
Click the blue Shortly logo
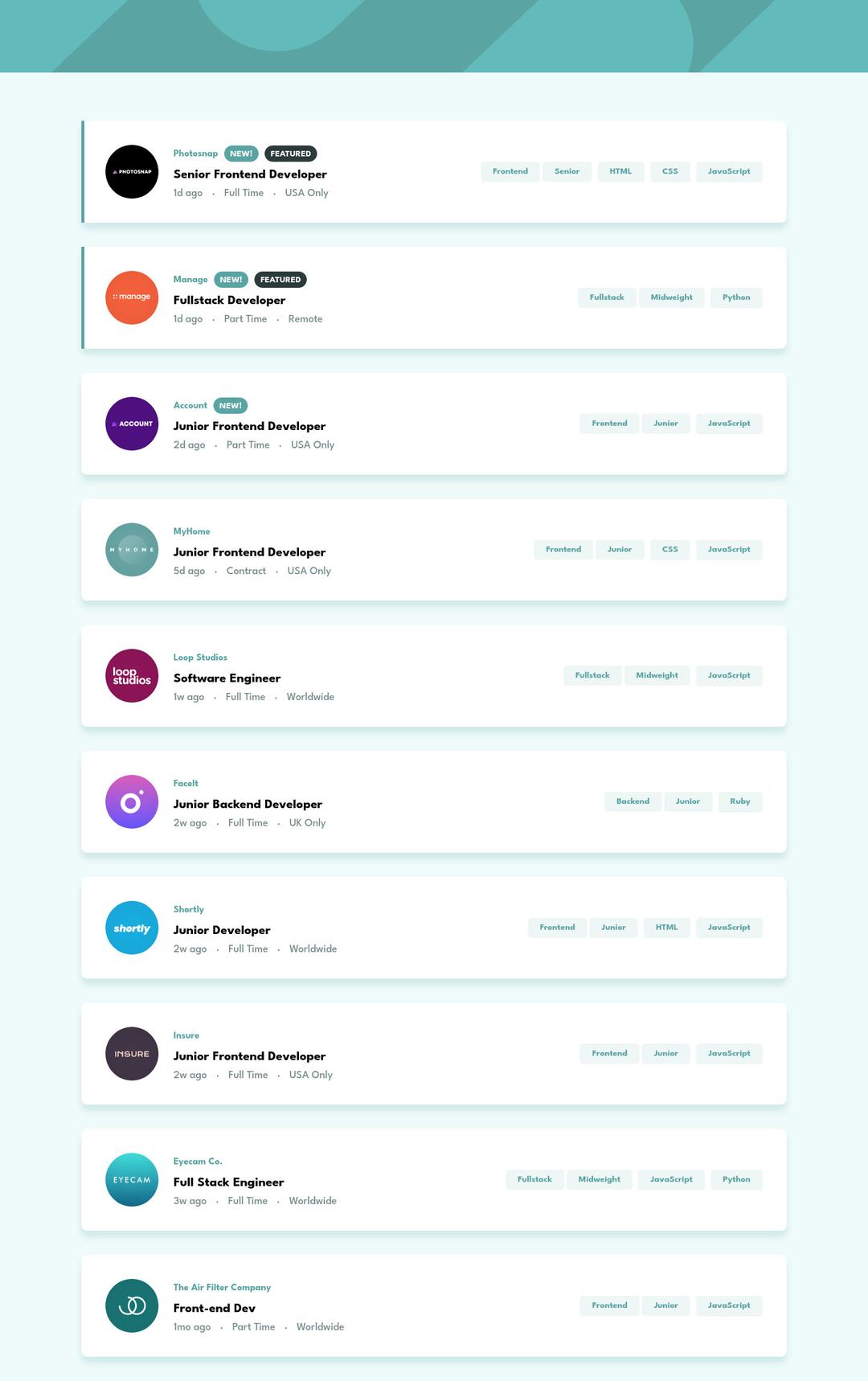pos(132,928)
